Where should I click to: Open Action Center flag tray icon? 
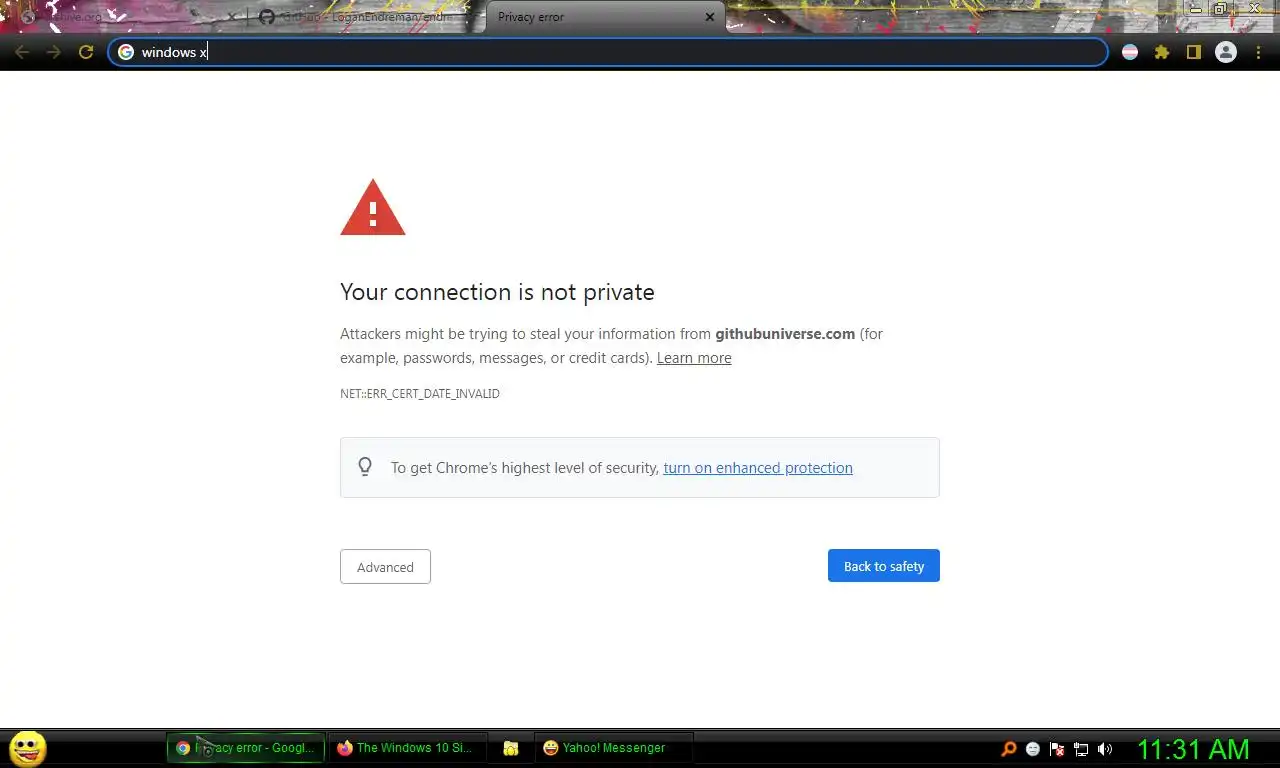pos(1057,749)
